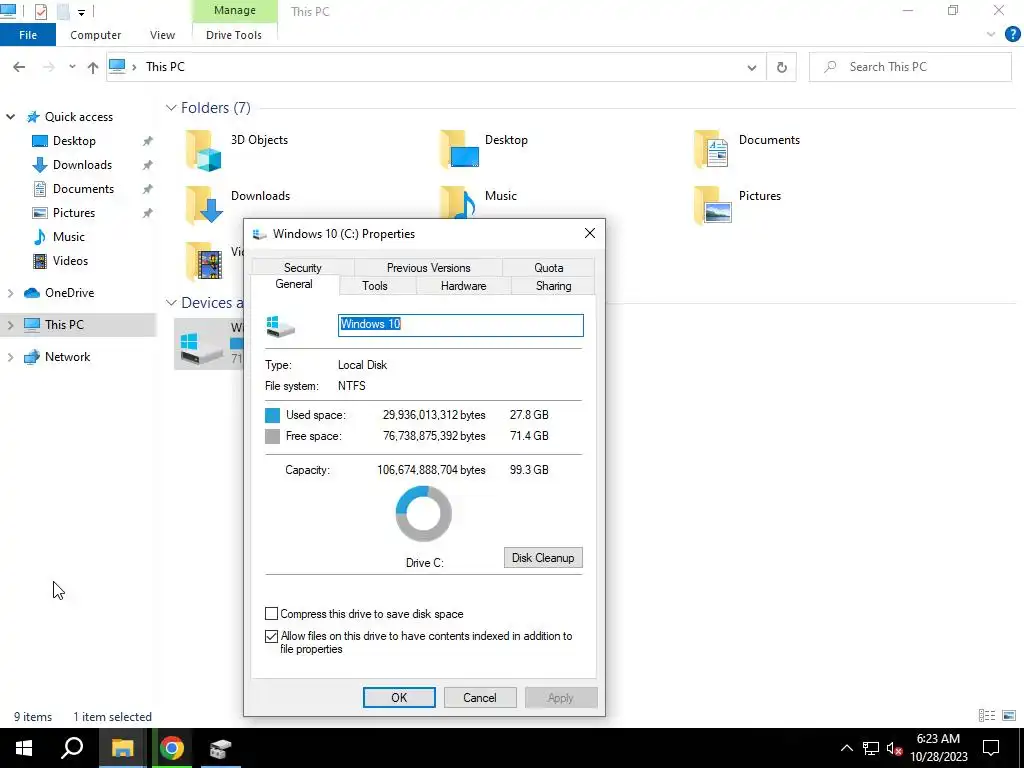Image resolution: width=1024 pixels, height=768 pixels.
Task: Open the Downloads folder icon in Folders
Action: tap(203, 205)
